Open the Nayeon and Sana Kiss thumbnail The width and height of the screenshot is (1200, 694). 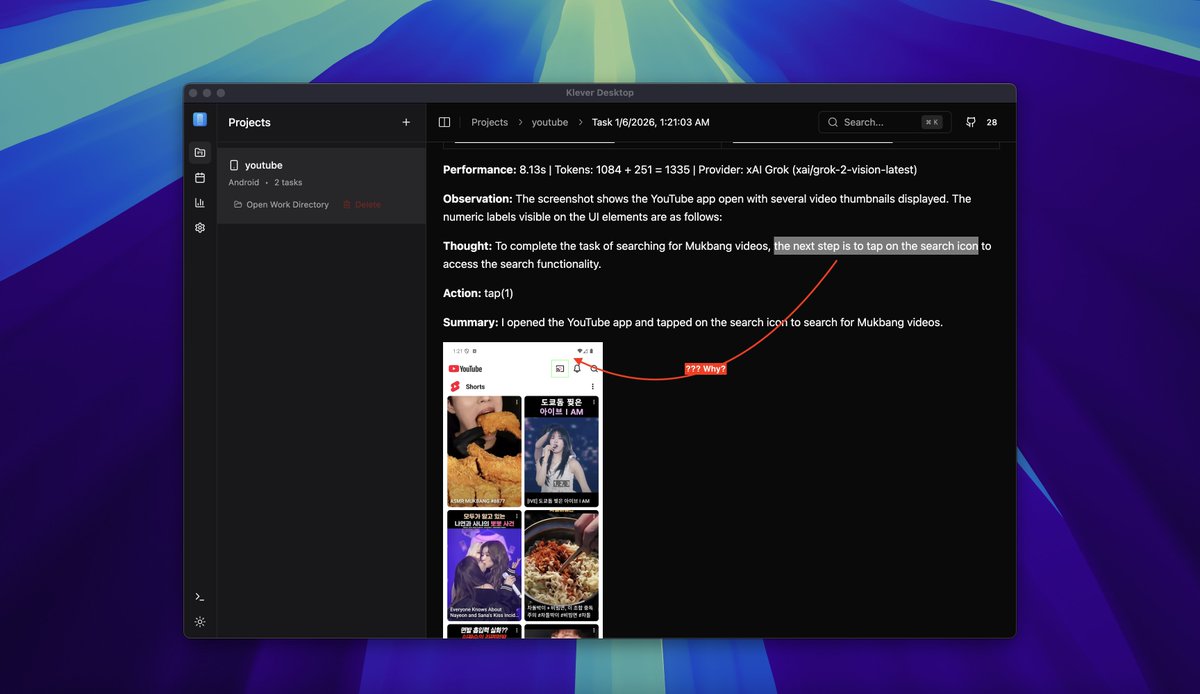(484, 565)
